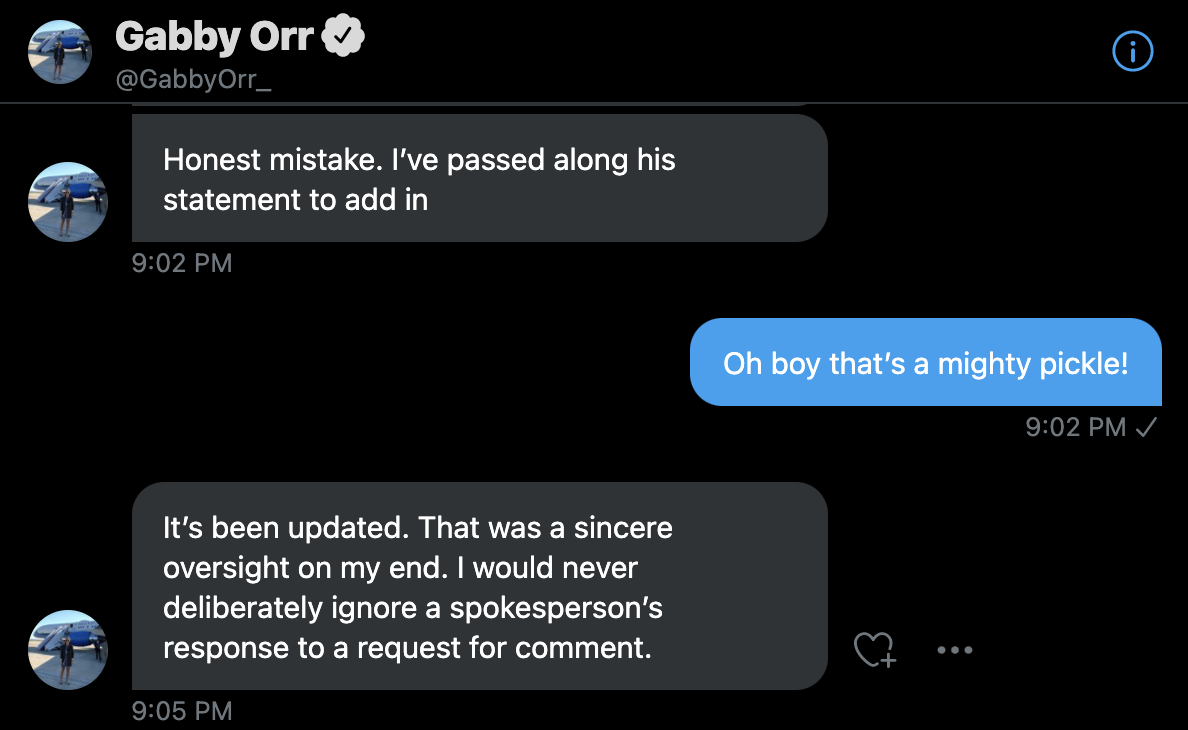Click the sent checkmark beside 9:02 PM
This screenshot has height=730, width=1188.
click(1147, 427)
